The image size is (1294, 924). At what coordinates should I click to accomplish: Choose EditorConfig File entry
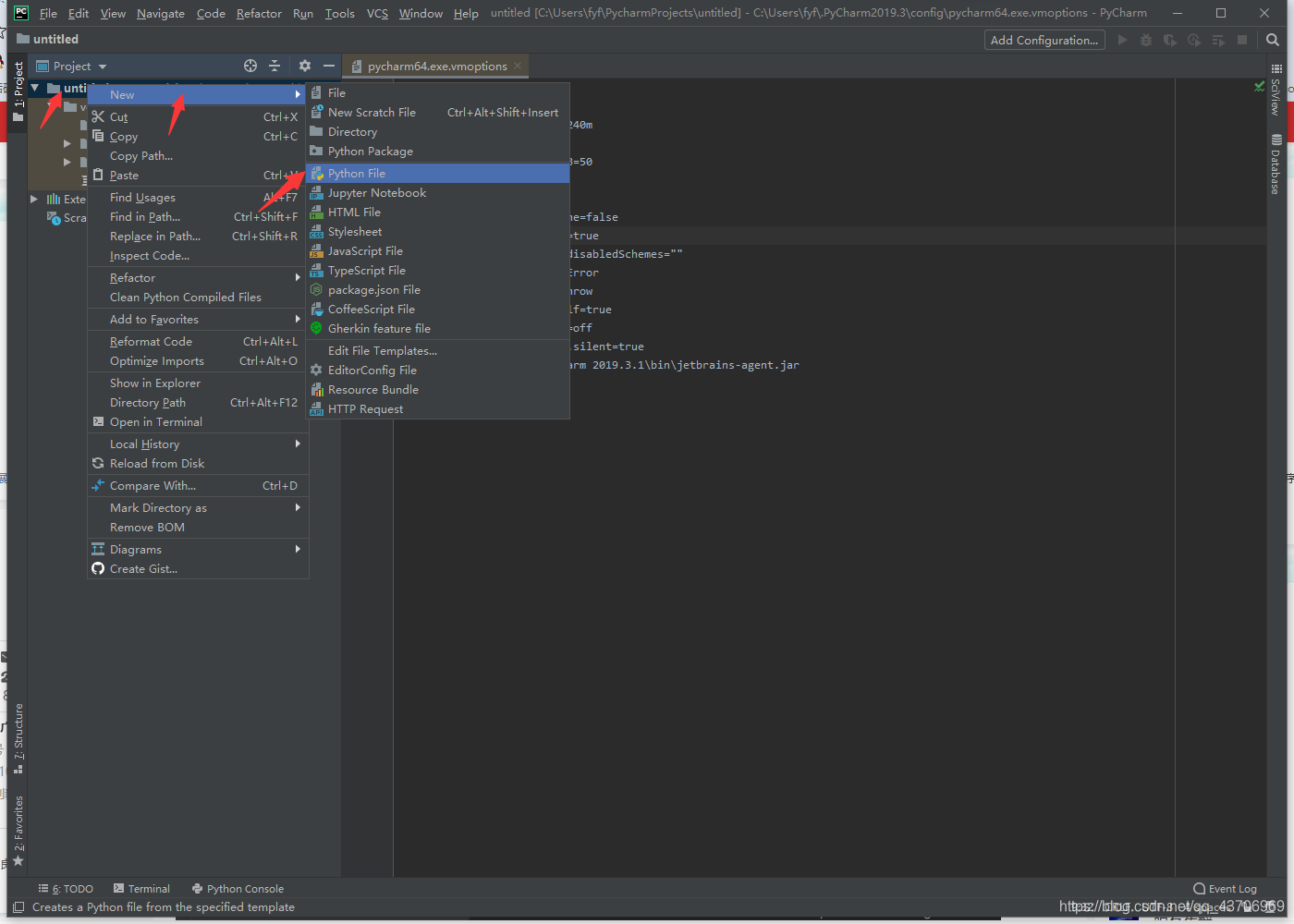[x=437, y=370]
